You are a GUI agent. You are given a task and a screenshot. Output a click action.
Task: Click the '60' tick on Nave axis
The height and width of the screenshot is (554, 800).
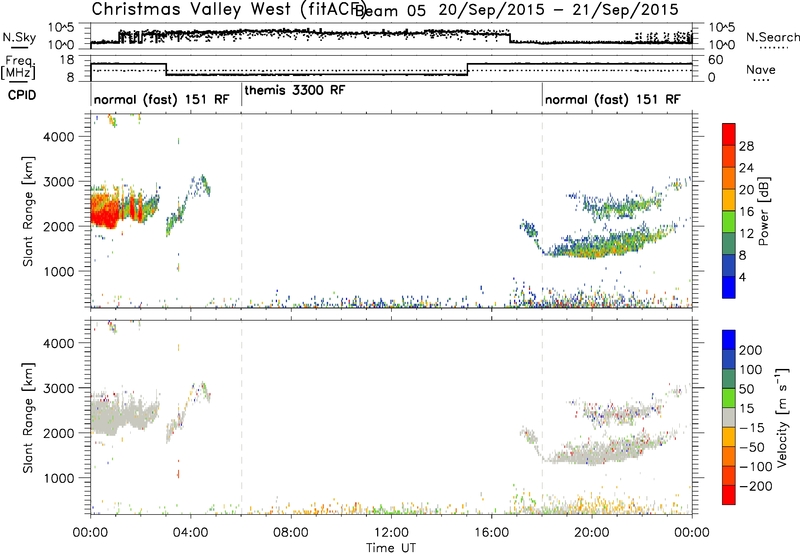point(716,60)
